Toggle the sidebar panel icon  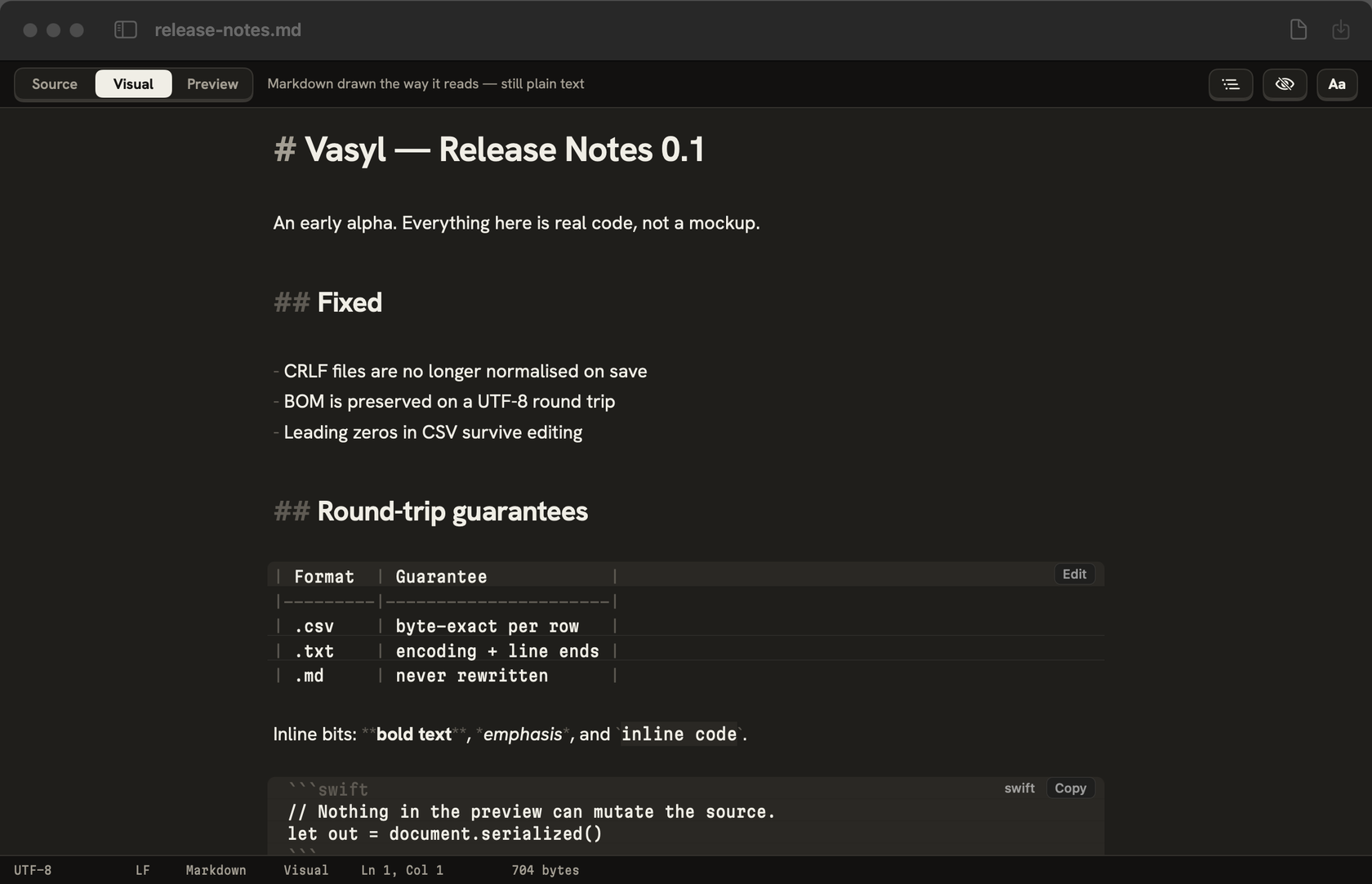[x=125, y=30]
